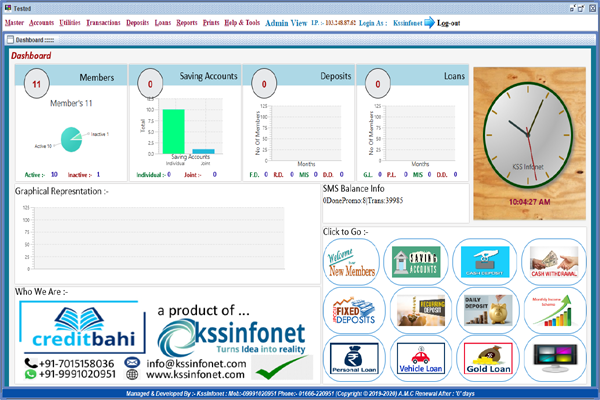Click the phone number +91-7015158036
600x400 pixels.
click(77, 363)
